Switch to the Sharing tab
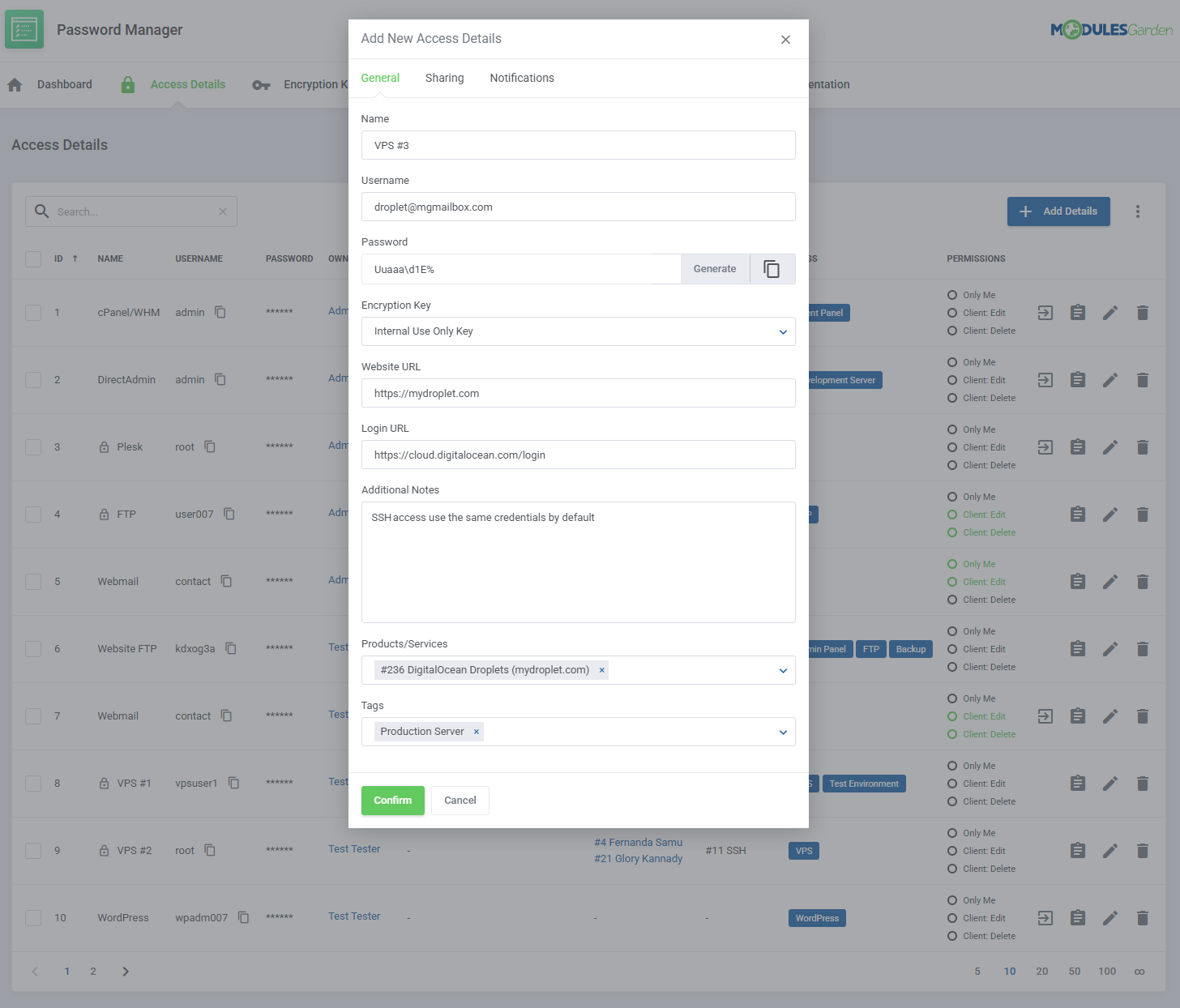Screen dimensions: 1180x1008 pyautogui.click(x=444, y=78)
